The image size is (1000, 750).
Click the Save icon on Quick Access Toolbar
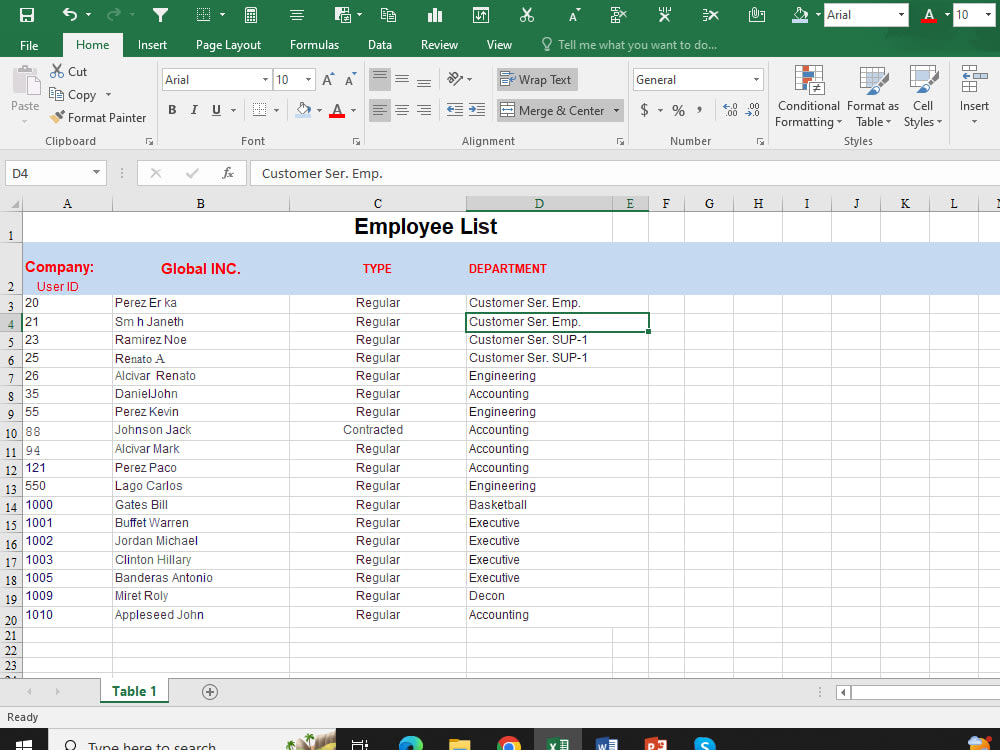coord(26,14)
